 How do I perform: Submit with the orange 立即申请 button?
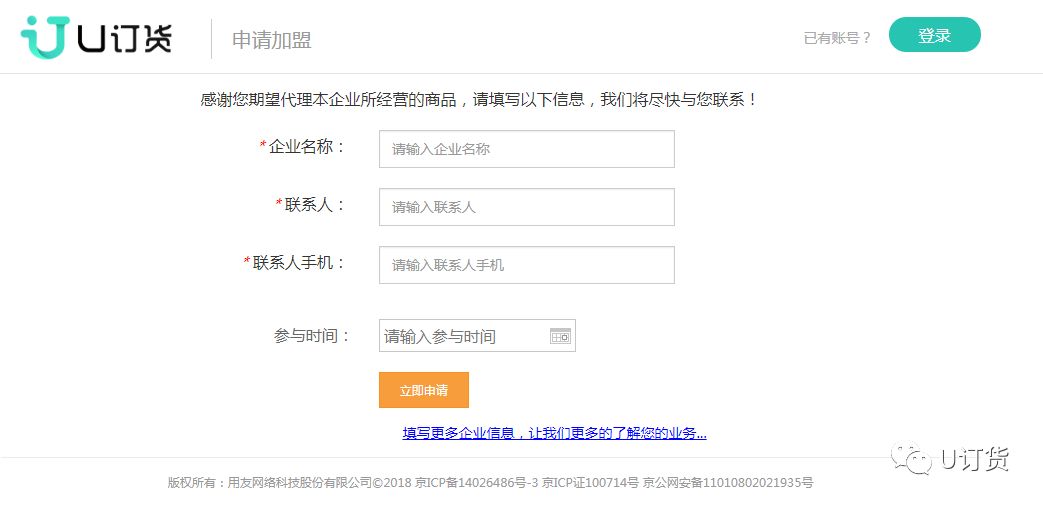pos(424,390)
